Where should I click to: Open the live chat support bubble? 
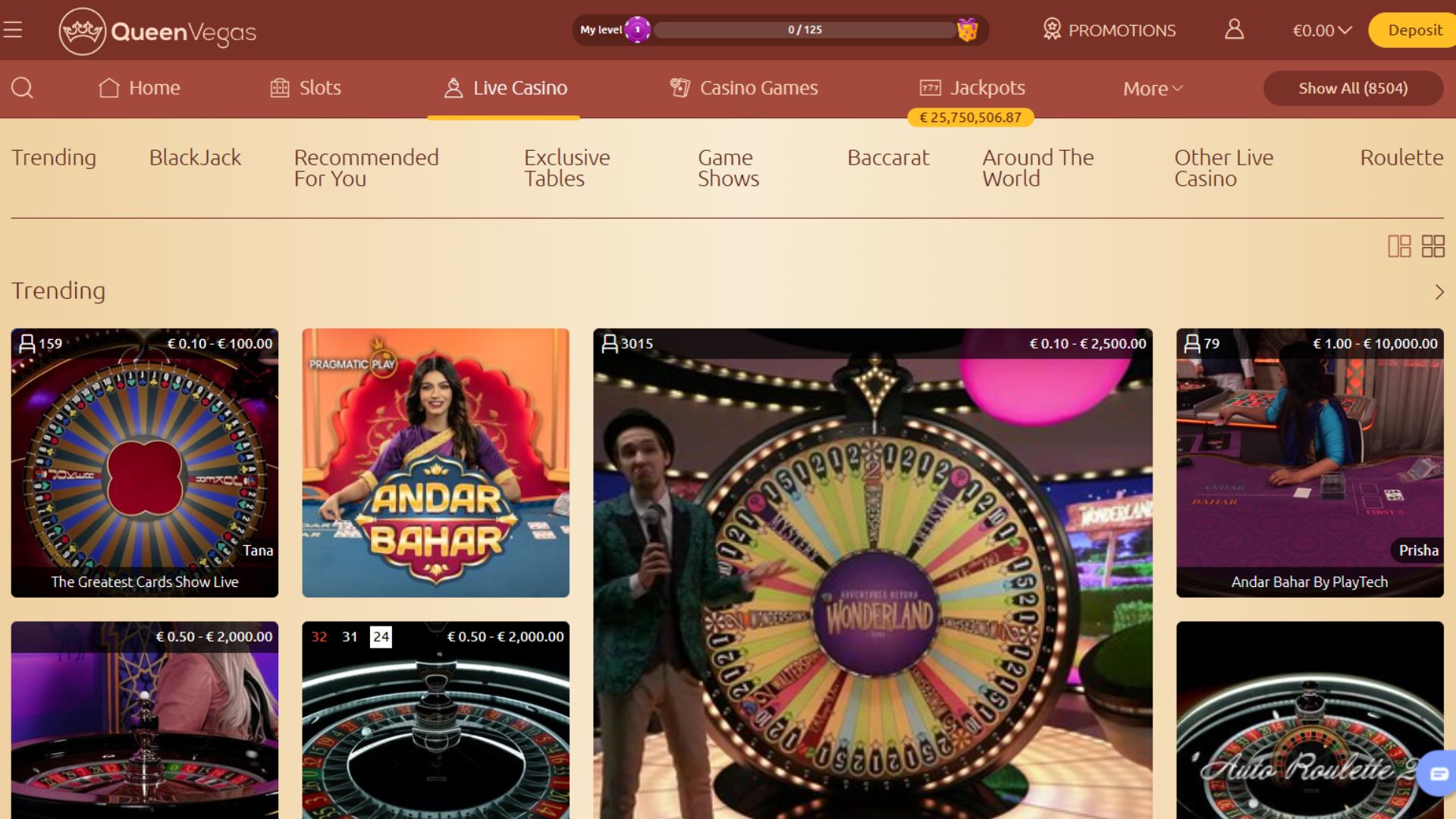1438,773
